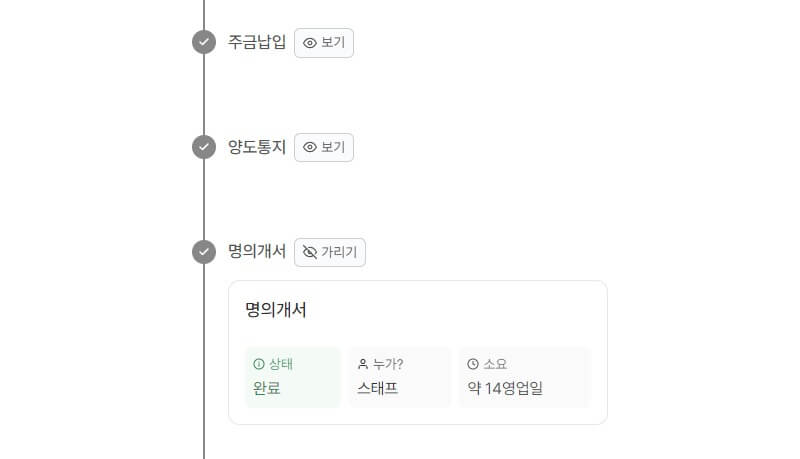The image size is (800, 459).
Task: Show details for the 양도통지 step
Action: pos(324,147)
